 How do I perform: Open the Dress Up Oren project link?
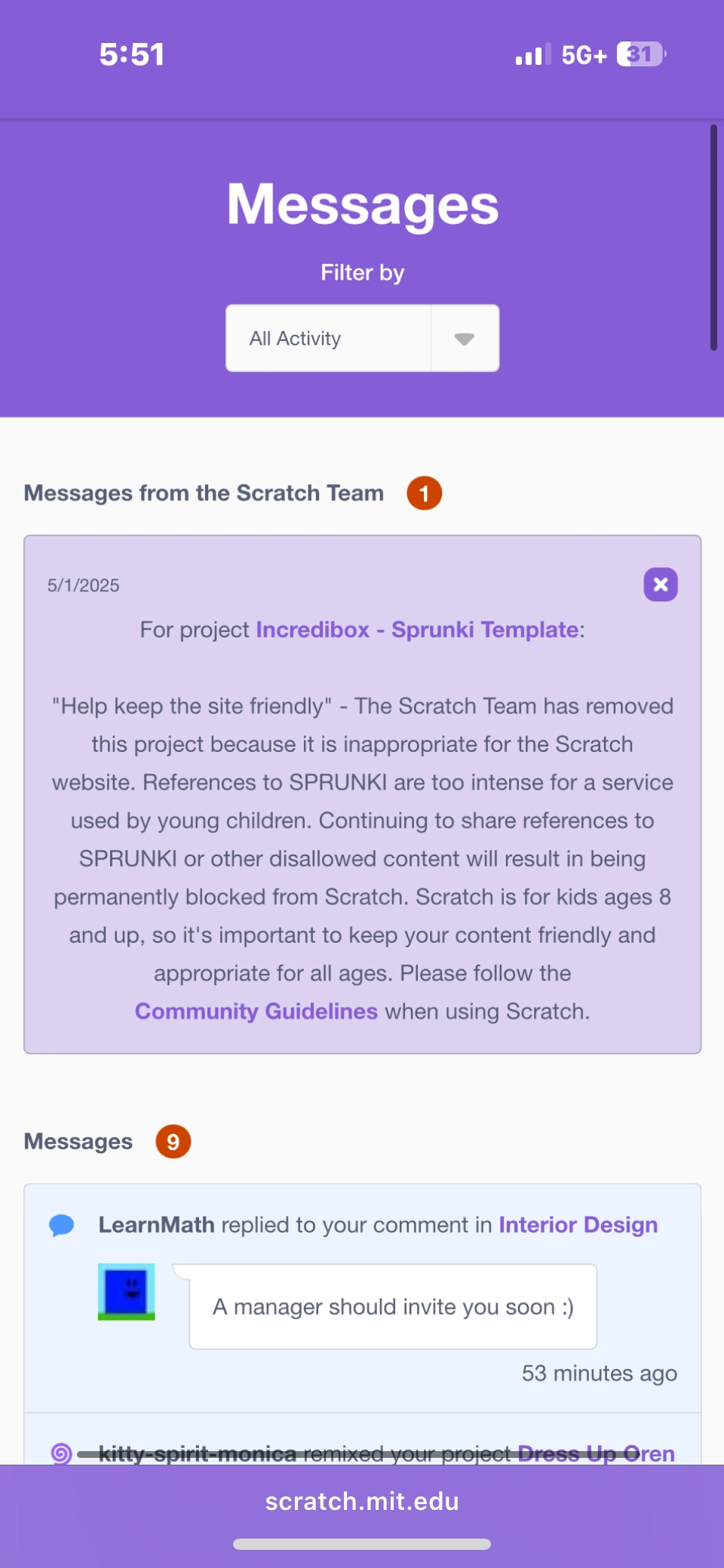click(596, 1453)
